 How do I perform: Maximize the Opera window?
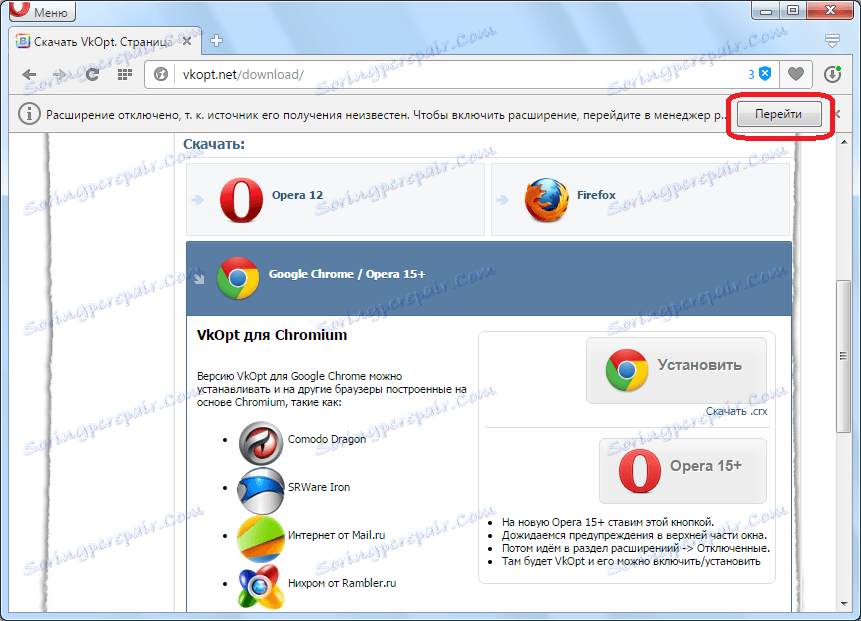(x=792, y=10)
